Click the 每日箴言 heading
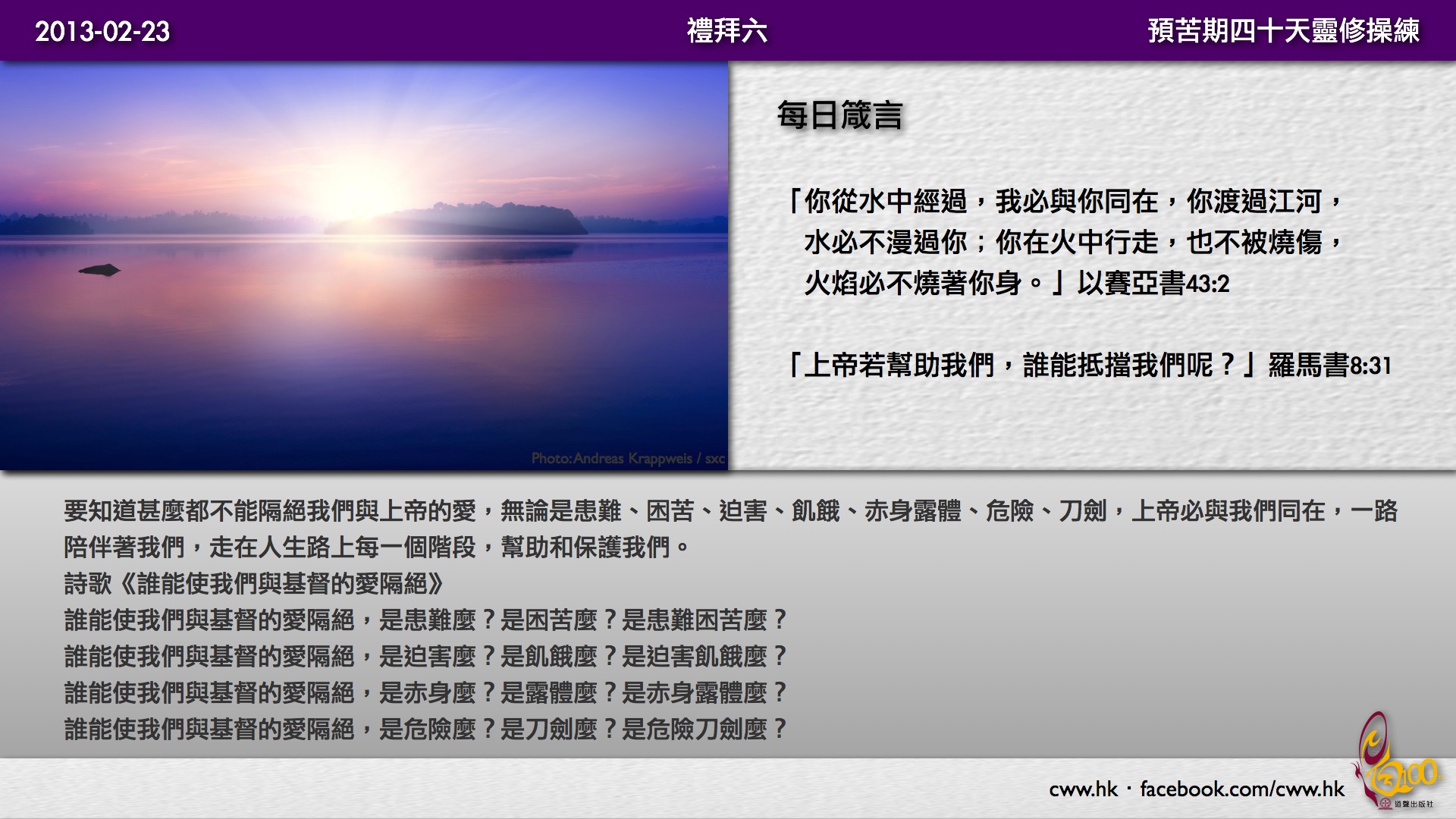Screen dimensions: 1456x819 tap(839, 116)
